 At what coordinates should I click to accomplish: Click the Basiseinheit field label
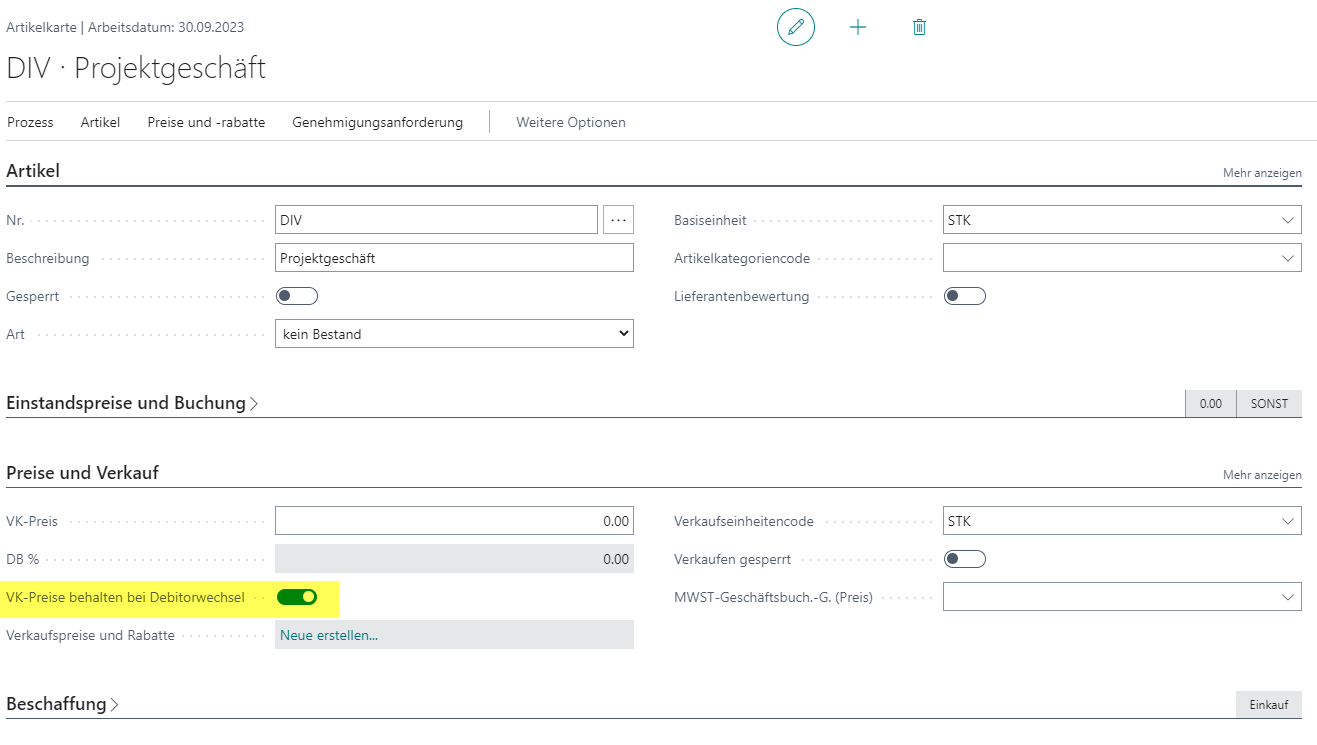tap(710, 220)
